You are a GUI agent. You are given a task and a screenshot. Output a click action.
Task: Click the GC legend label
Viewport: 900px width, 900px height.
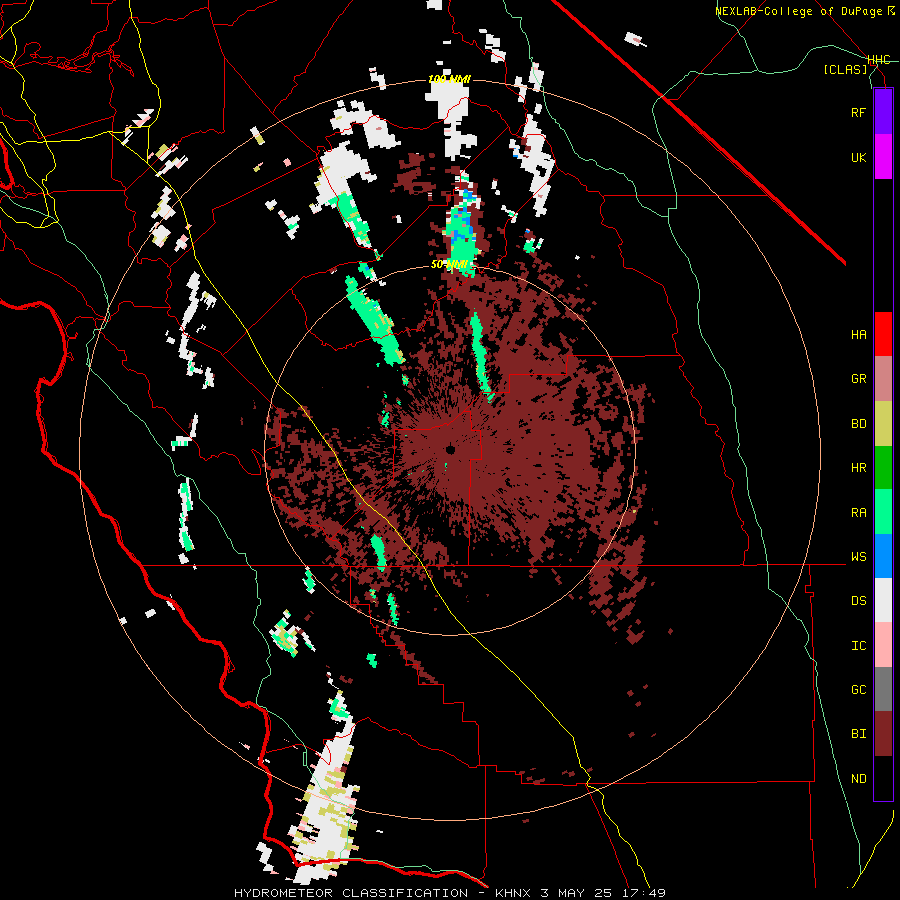click(858, 690)
